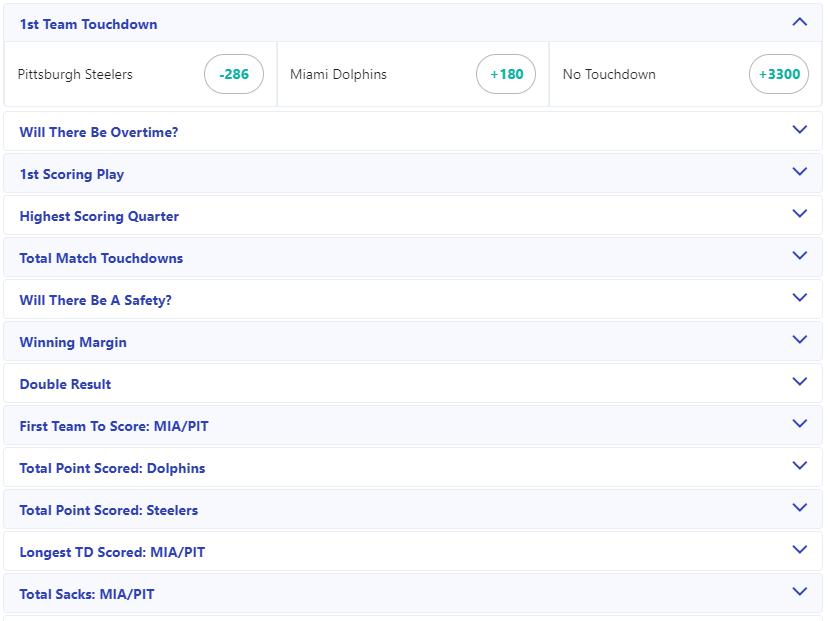Image resolution: width=828 pixels, height=621 pixels.
Task: Expand Total Sacks: MIA/PIT chevron
Action: [x=799, y=591]
